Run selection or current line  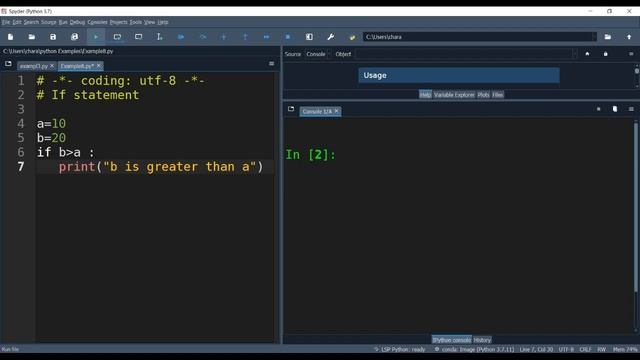160,37
